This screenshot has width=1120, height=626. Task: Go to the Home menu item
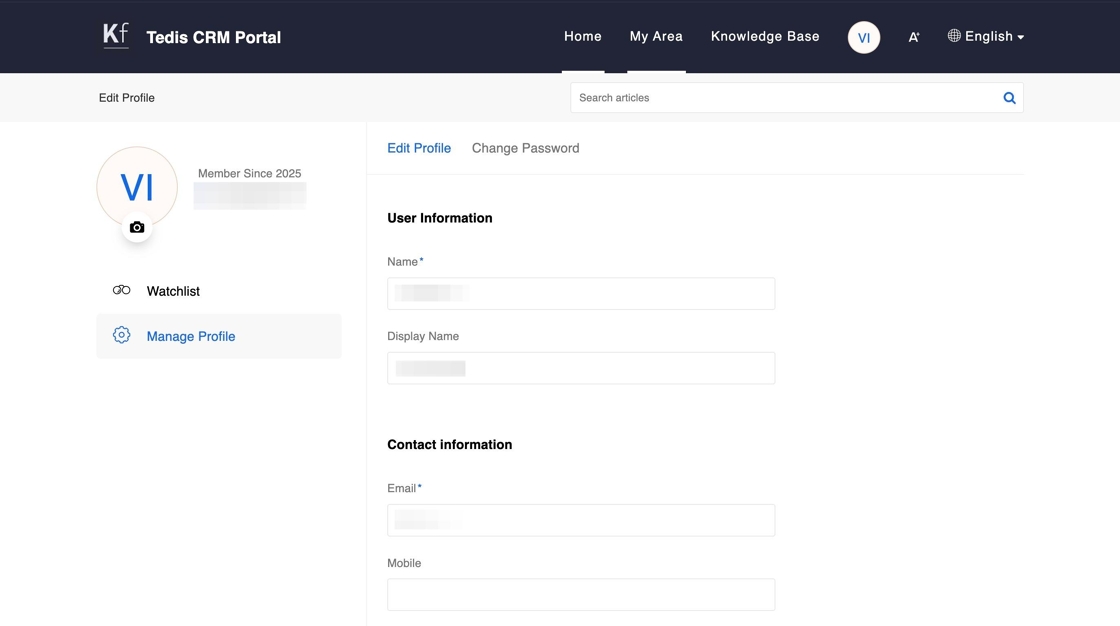tap(583, 37)
